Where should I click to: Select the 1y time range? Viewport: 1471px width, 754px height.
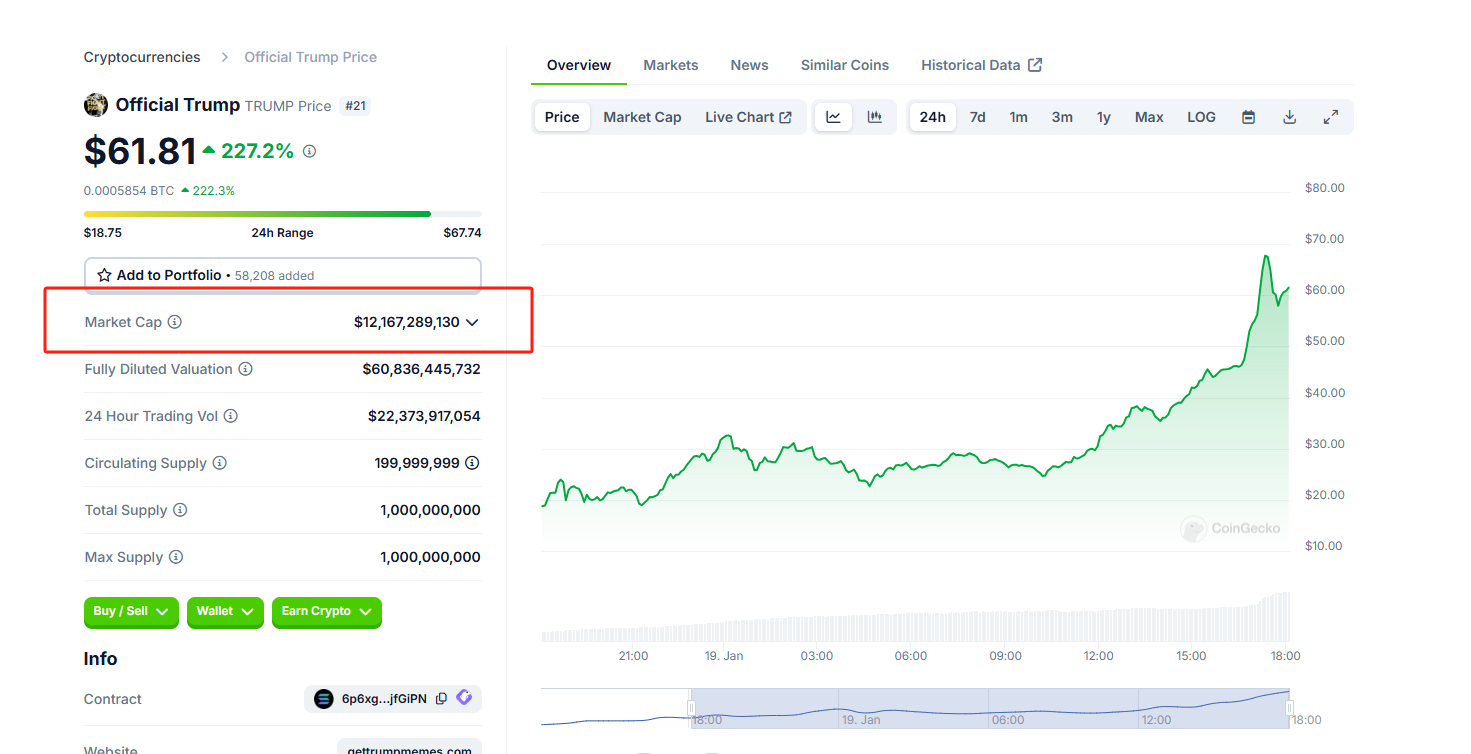coord(1104,117)
